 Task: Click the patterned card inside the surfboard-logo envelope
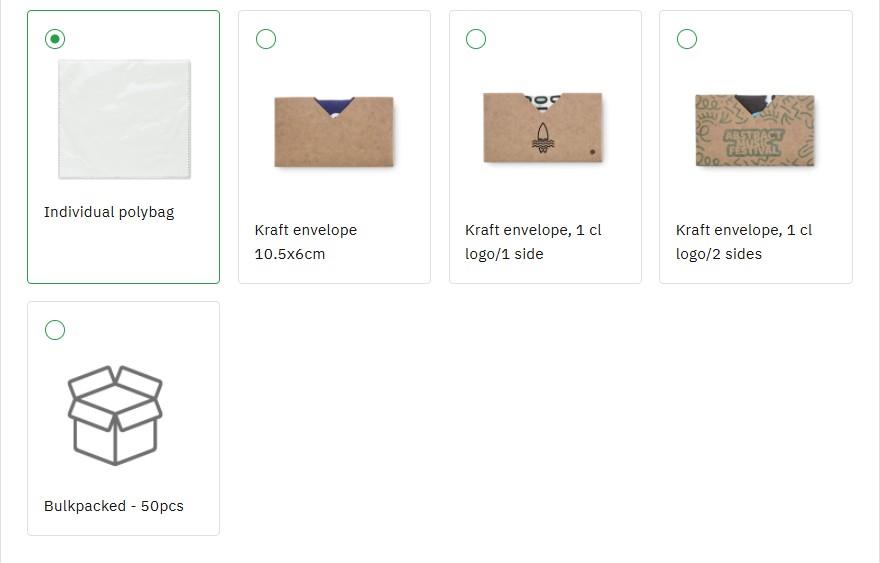click(543, 99)
